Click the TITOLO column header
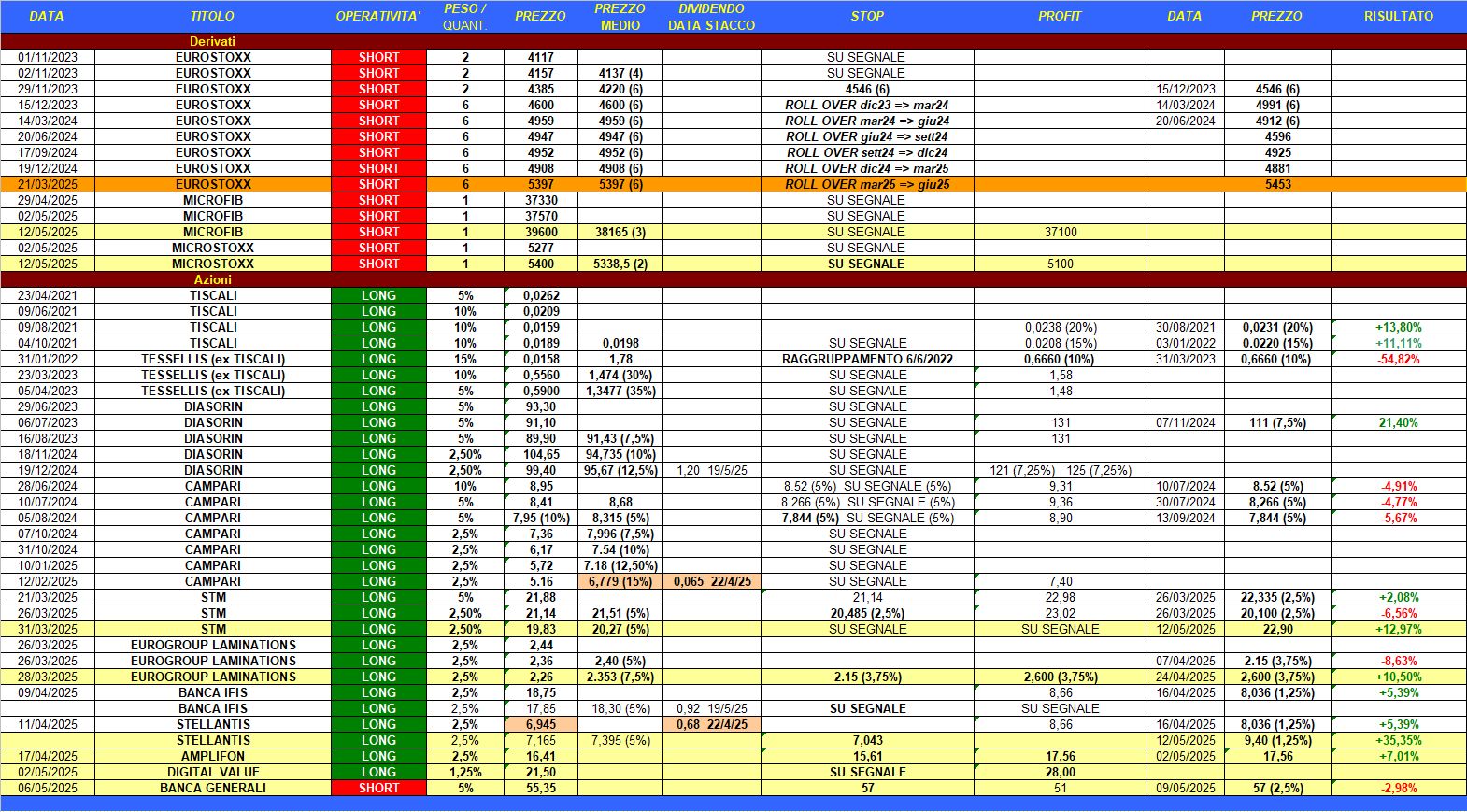Image resolution: width=1467 pixels, height=812 pixels. point(213,16)
